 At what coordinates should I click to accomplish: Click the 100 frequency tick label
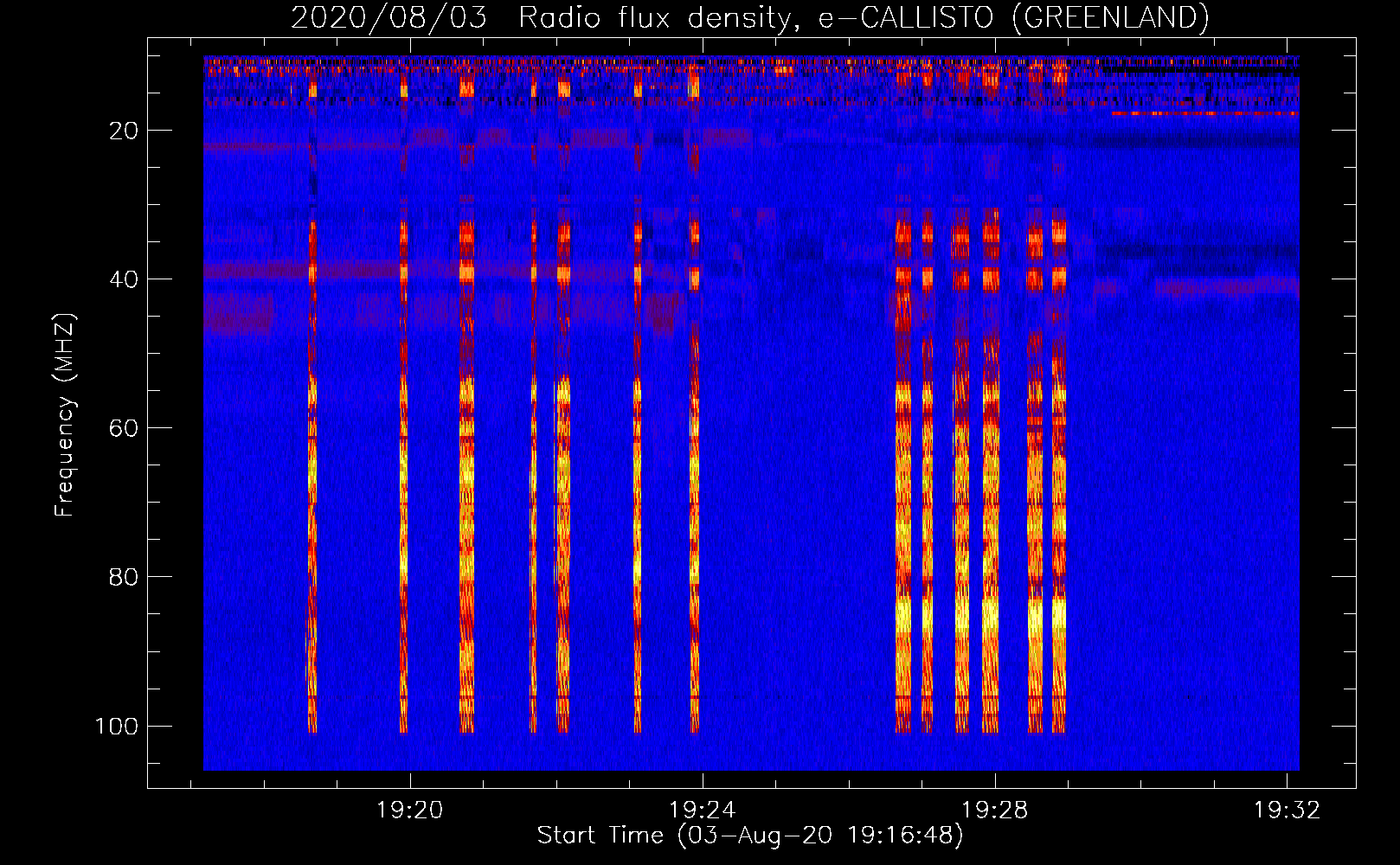coord(117,726)
